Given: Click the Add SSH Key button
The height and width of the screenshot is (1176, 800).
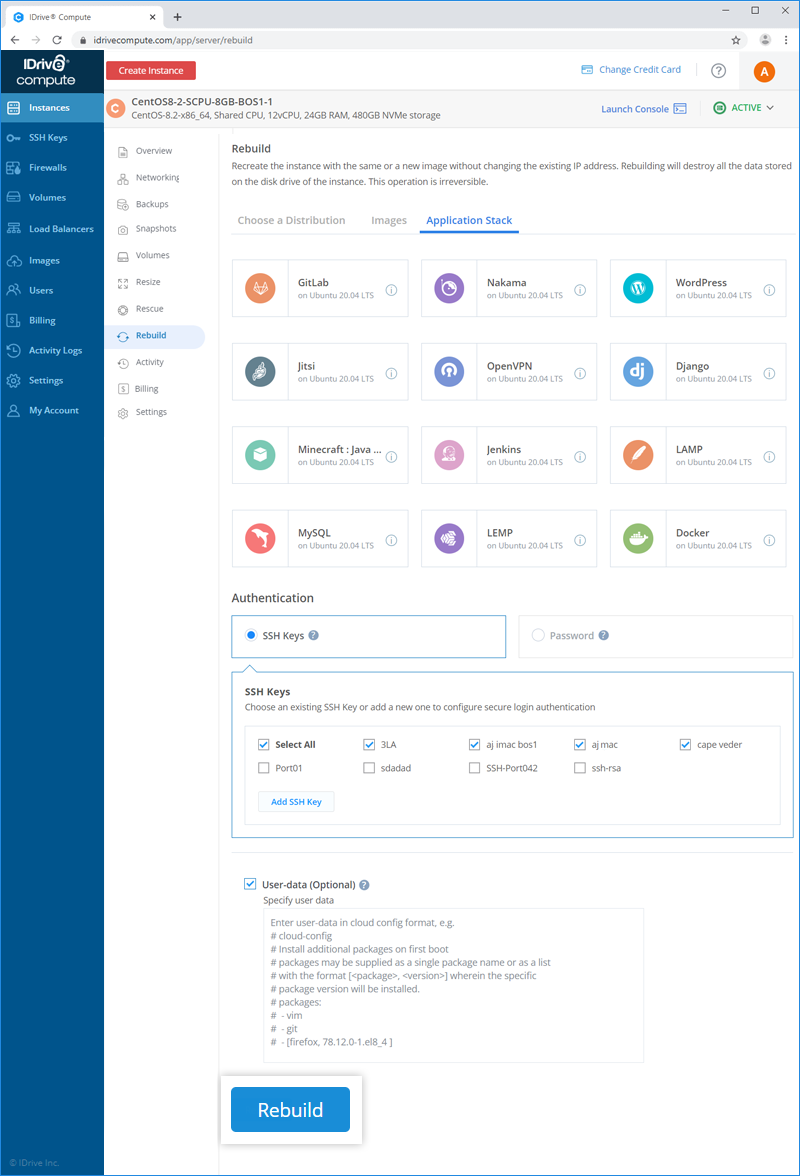Looking at the screenshot, I should coord(296,802).
